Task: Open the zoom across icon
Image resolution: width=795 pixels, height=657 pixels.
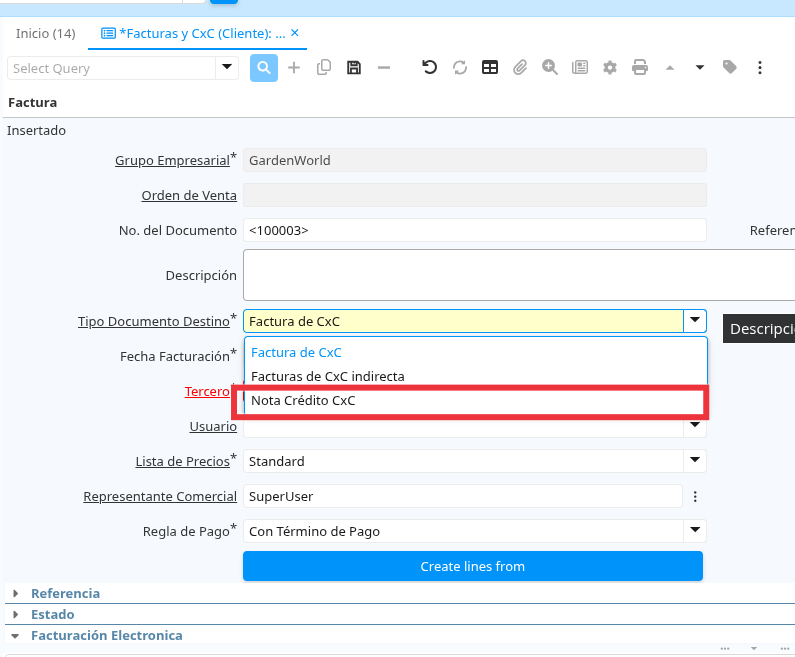Action: 550,67
